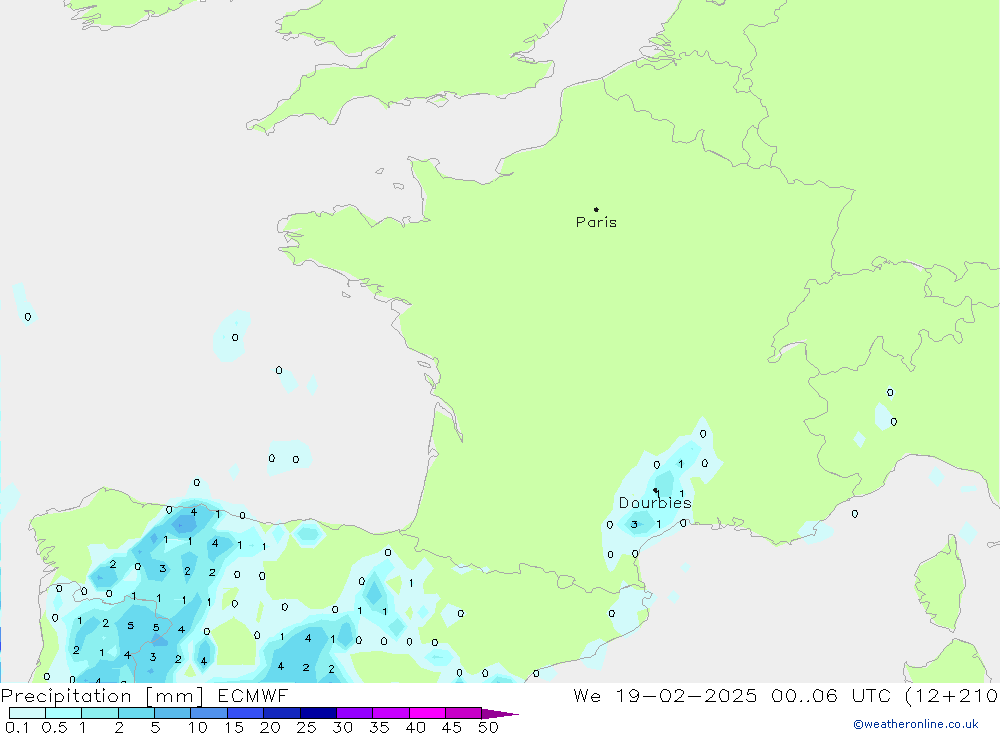Click the legend value 25

pos(307,727)
